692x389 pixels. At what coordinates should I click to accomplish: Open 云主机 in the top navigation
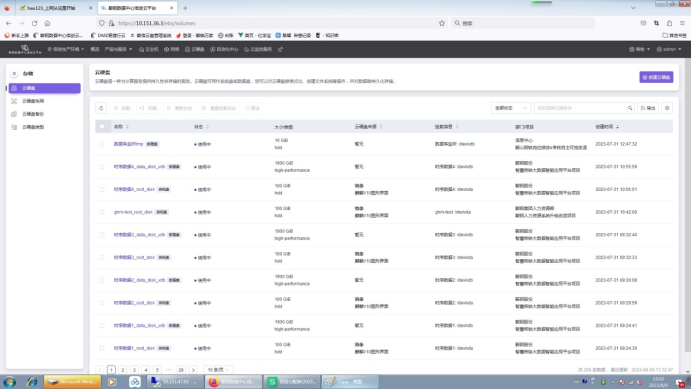pos(149,49)
